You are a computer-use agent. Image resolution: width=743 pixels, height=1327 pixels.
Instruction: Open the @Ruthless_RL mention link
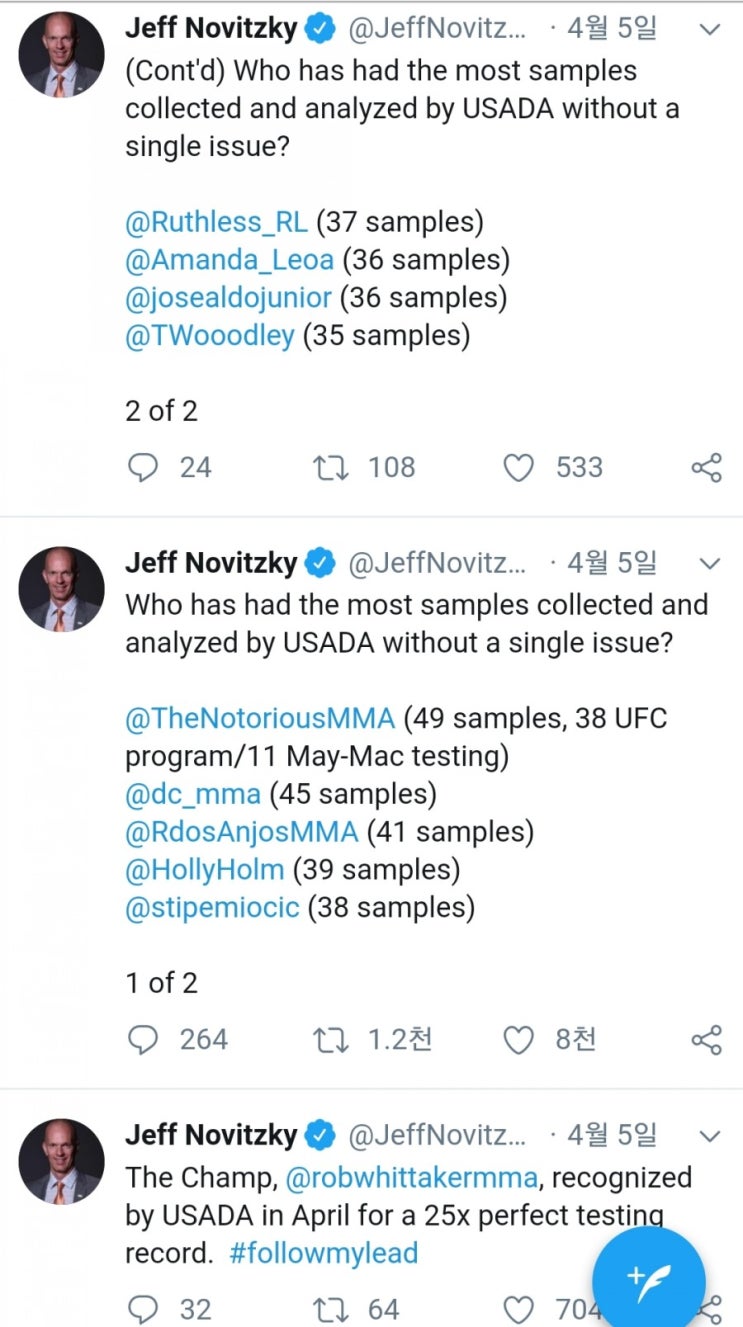pyautogui.click(x=216, y=221)
